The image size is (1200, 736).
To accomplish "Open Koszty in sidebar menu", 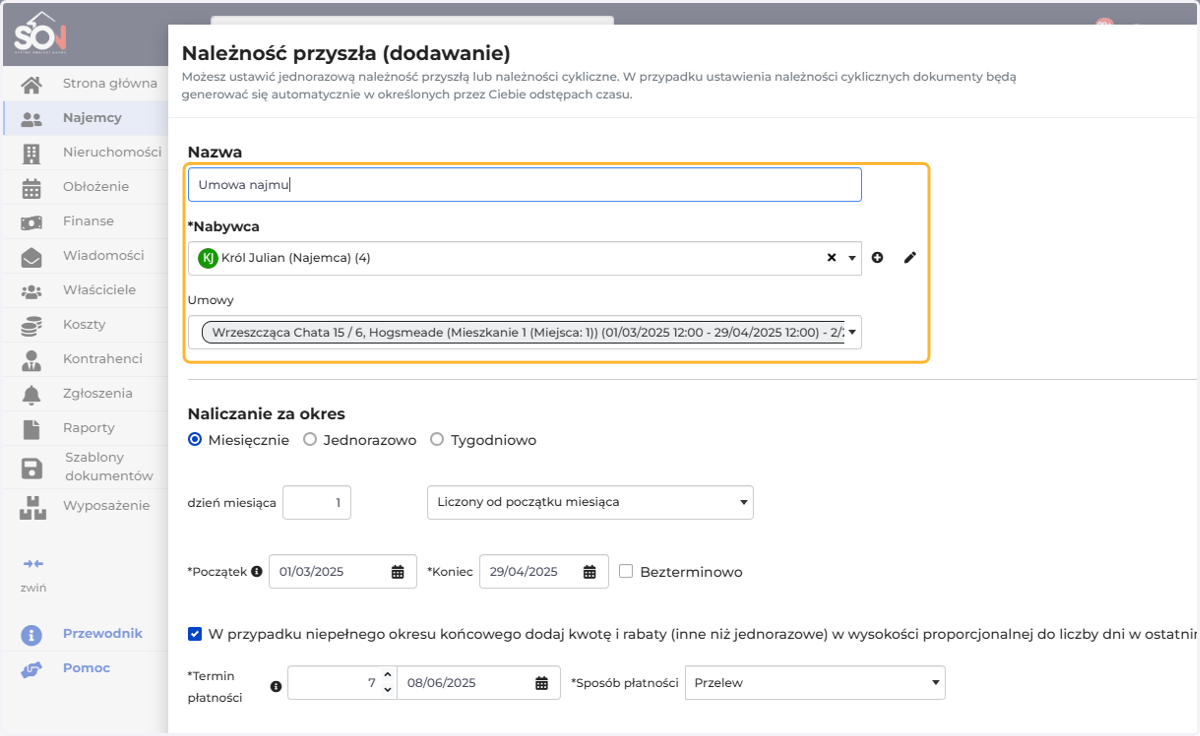I will pyautogui.click(x=84, y=325).
